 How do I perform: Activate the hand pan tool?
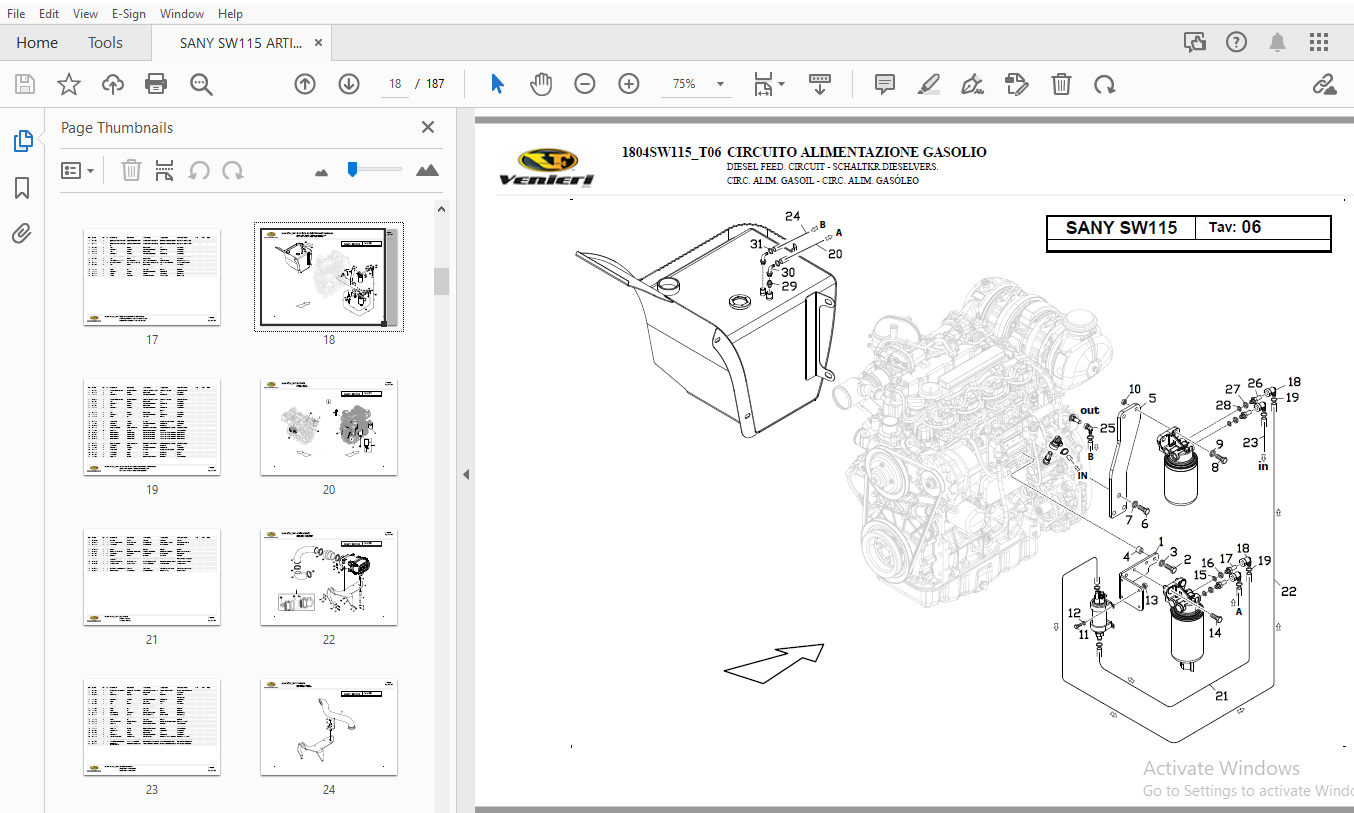541,84
